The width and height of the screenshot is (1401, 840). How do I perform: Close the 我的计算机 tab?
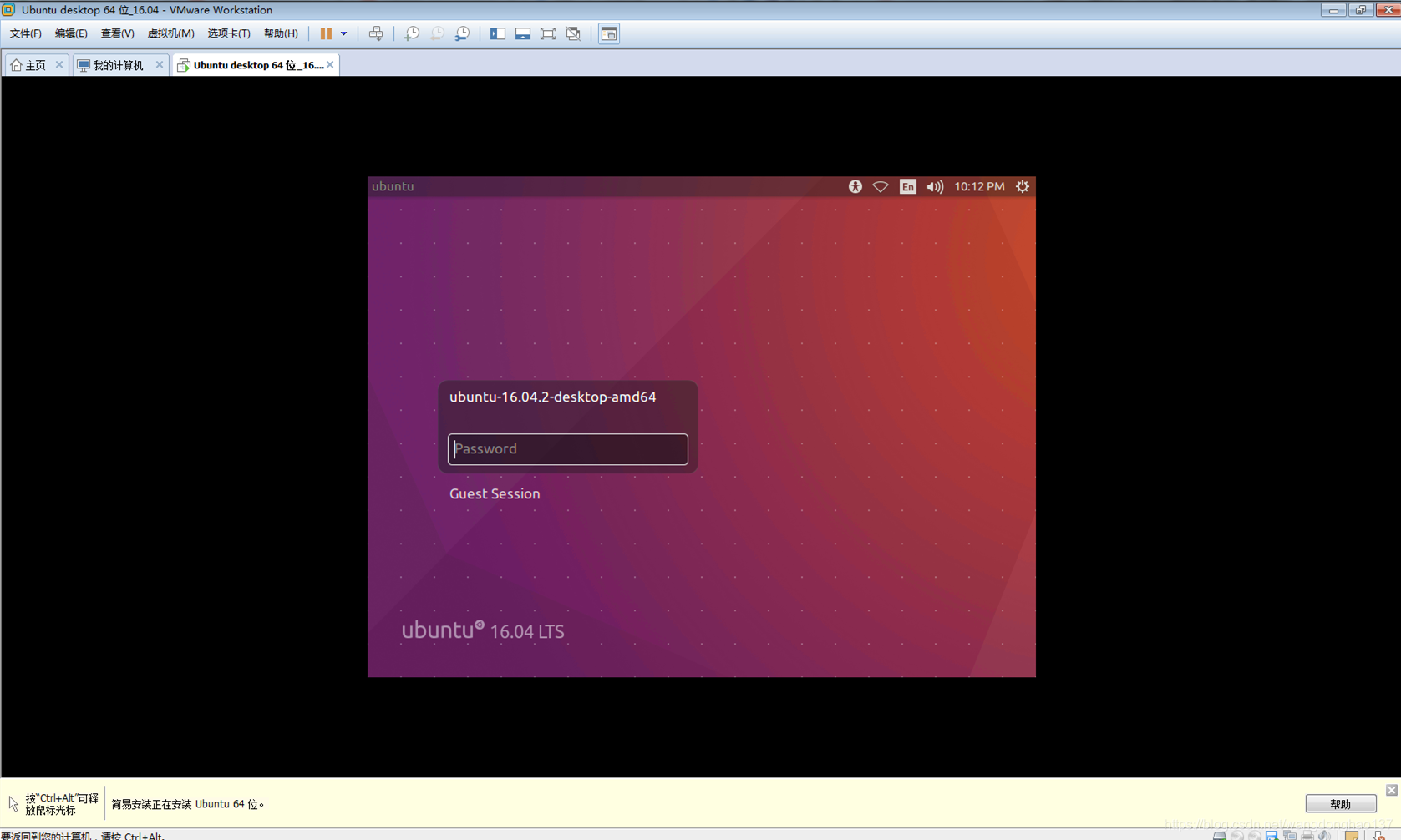tap(160, 64)
